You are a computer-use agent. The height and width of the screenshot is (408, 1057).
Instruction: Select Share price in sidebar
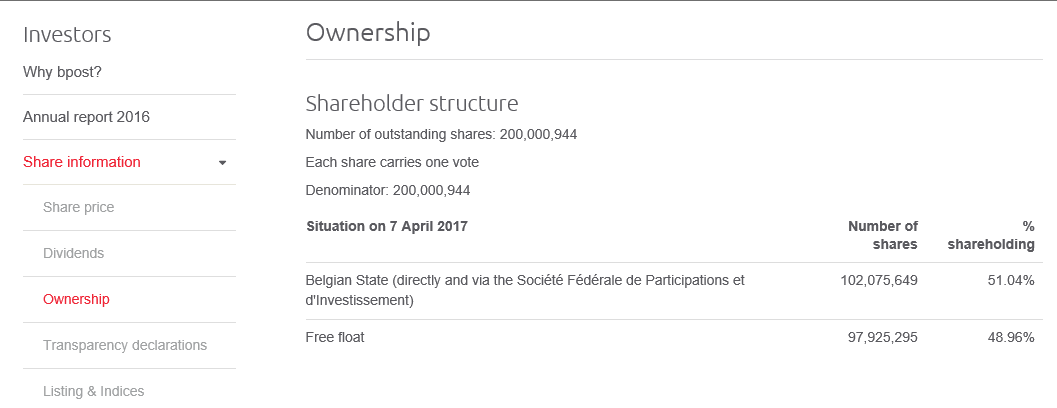(78, 207)
